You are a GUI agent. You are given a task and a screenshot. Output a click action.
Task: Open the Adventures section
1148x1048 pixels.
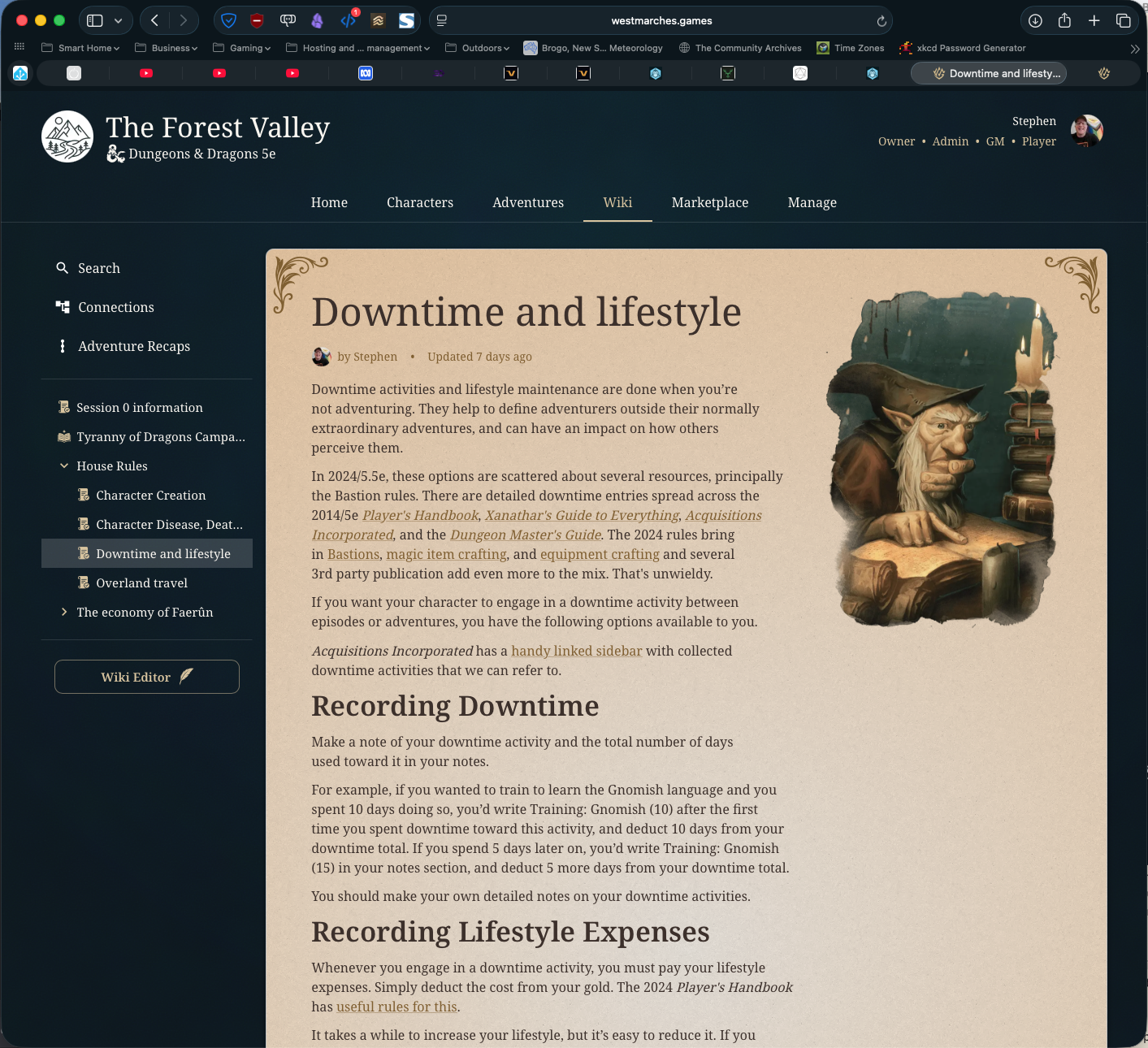[528, 202]
